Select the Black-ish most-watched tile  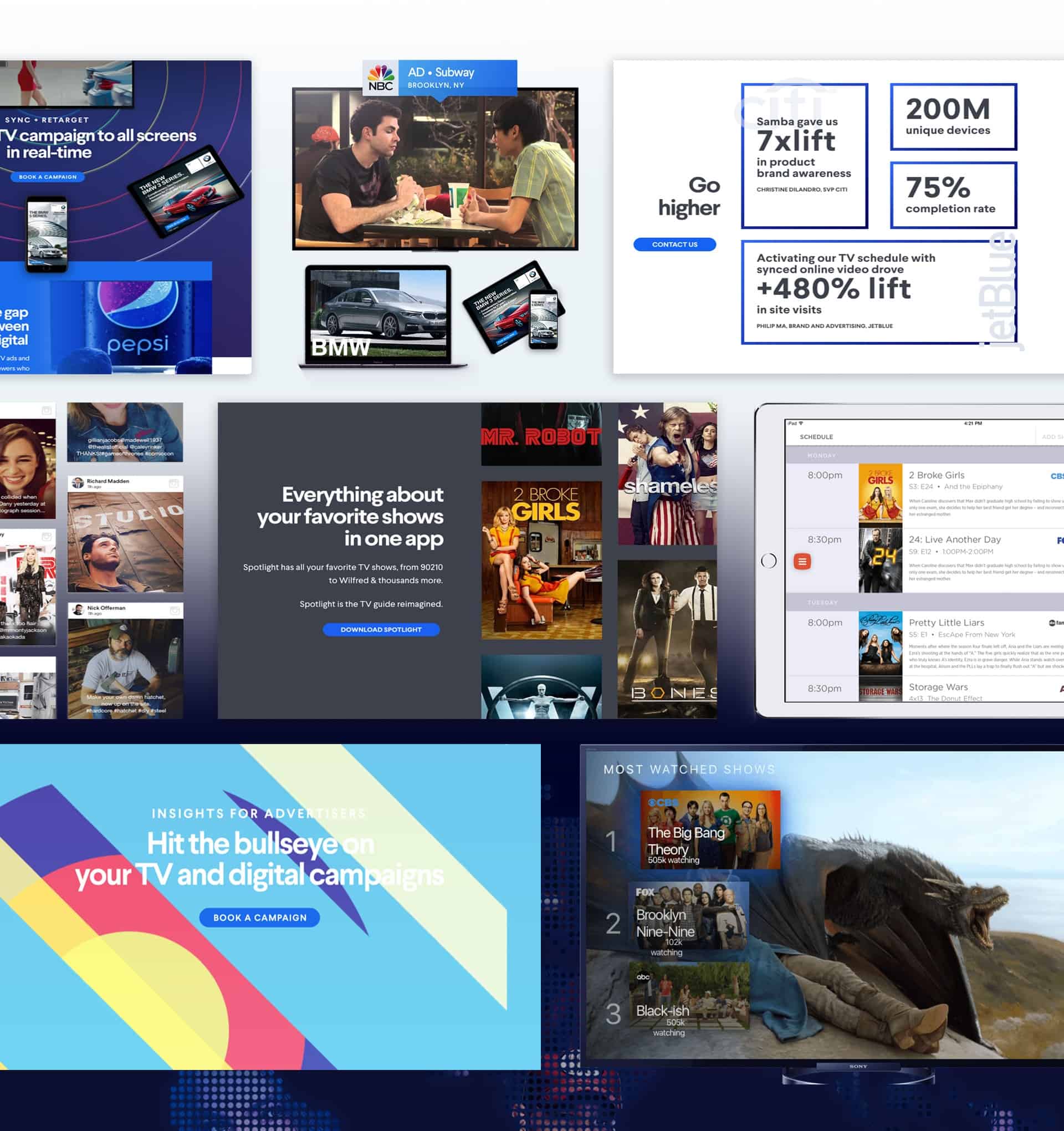689,996
